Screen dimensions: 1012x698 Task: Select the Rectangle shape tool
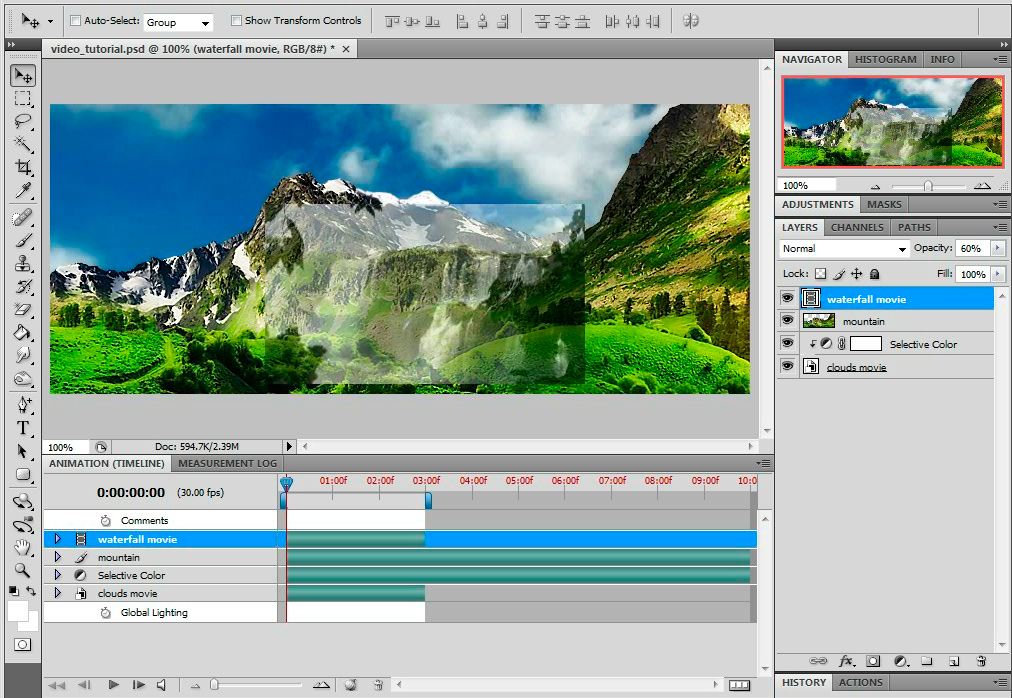point(23,475)
